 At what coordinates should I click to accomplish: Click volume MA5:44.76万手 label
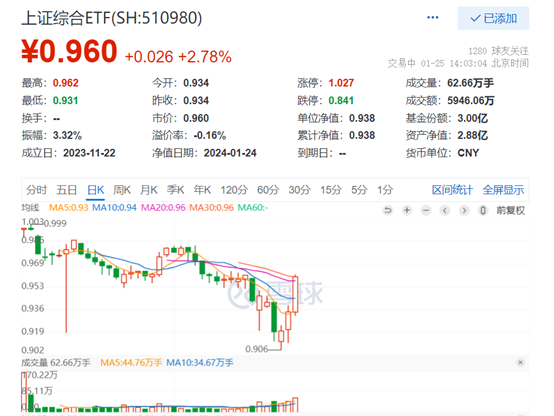[131, 363]
